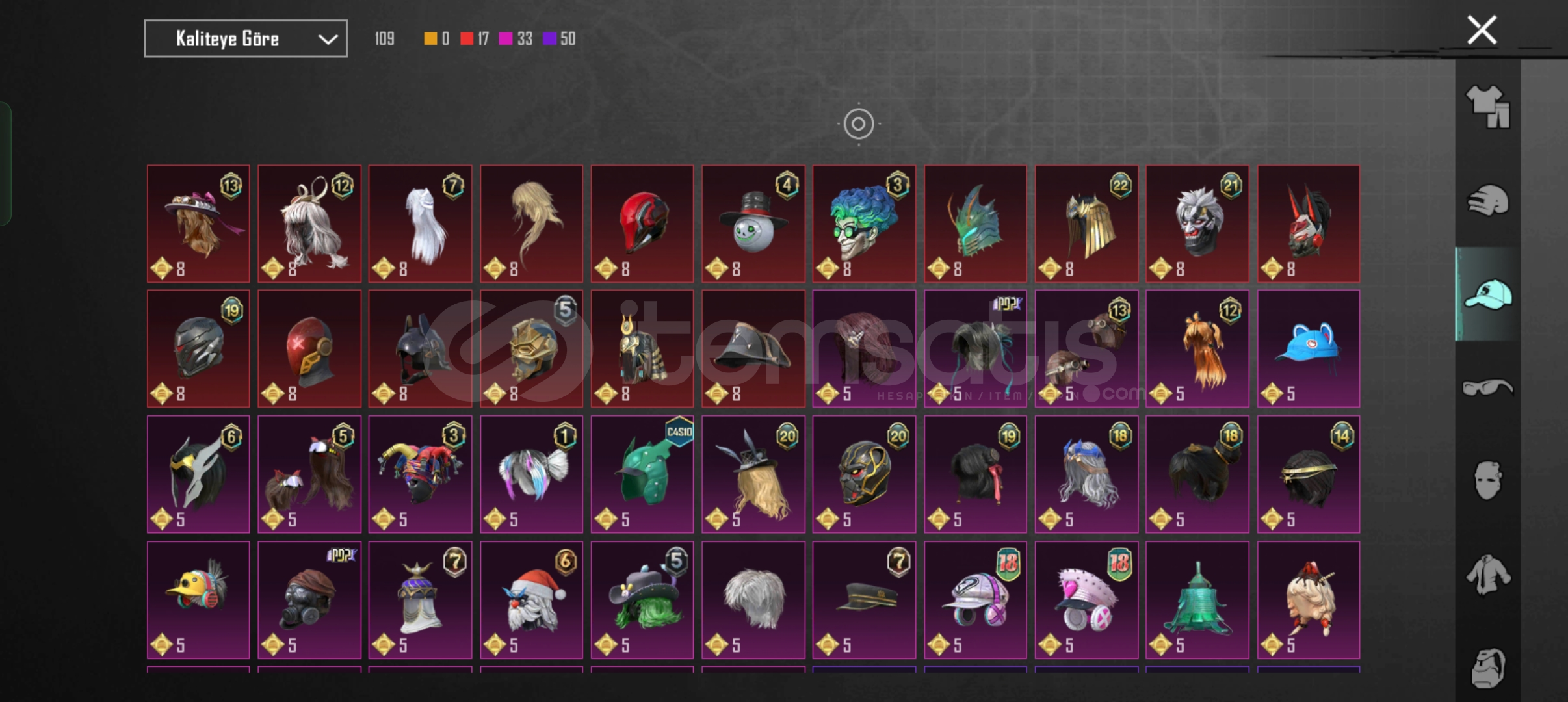Click the target crosshair icon above grid
The width and height of the screenshot is (1568, 702).
858,123
